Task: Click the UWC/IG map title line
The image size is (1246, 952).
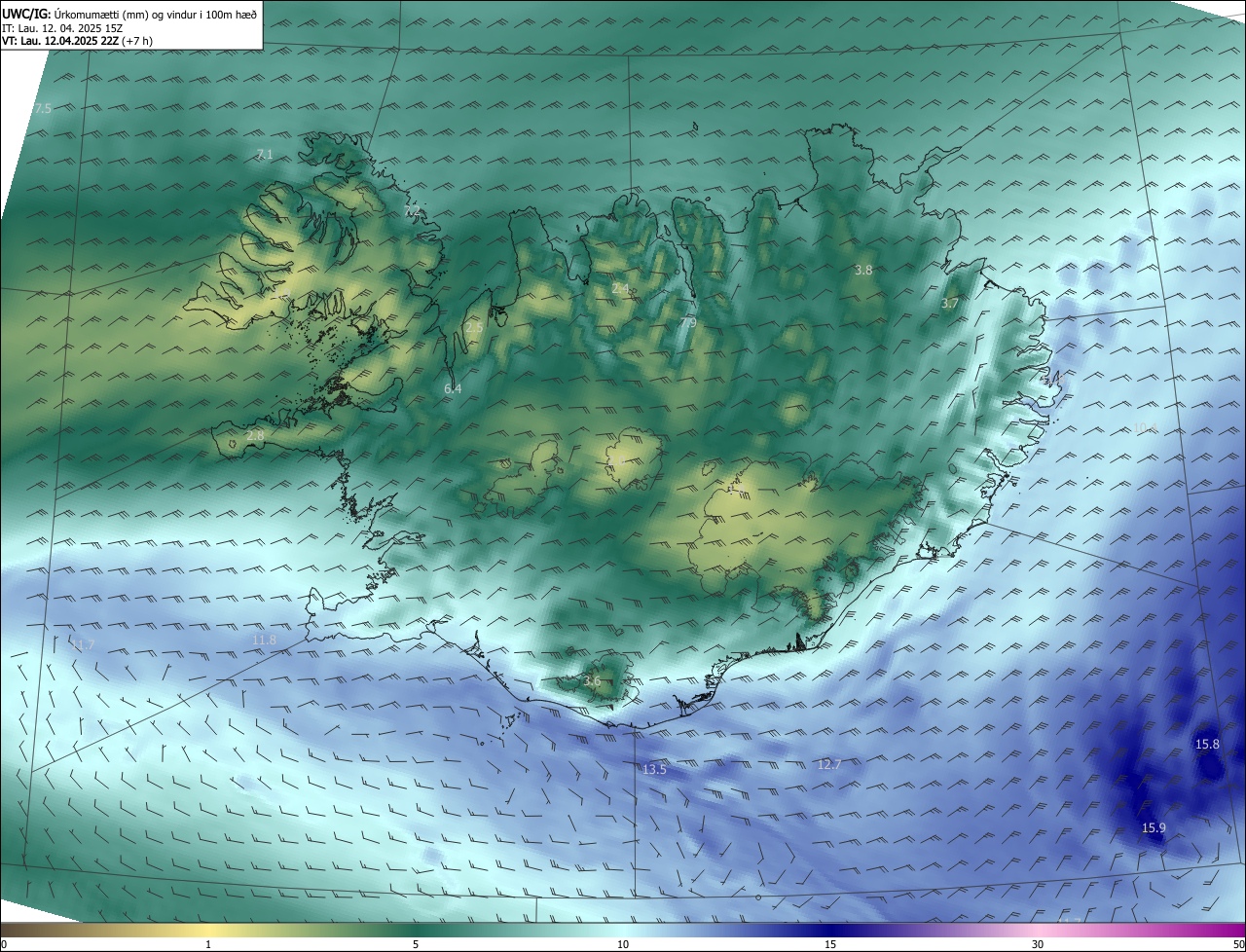Action: (129, 13)
